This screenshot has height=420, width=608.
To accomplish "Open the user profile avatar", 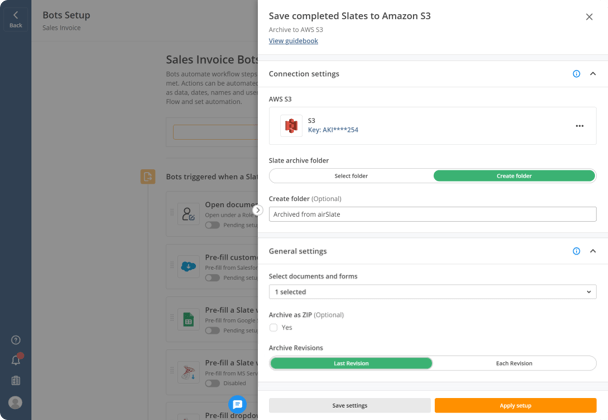I will tap(16, 402).
